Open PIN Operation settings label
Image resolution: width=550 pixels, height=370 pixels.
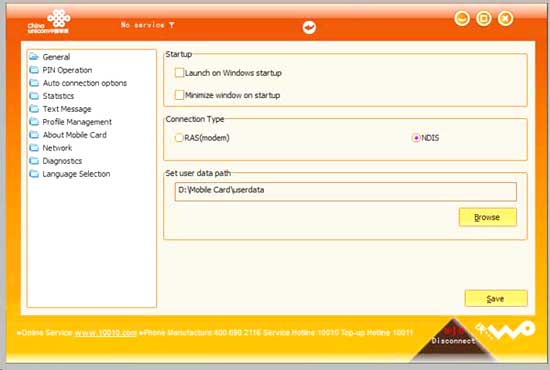(x=67, y=70)
